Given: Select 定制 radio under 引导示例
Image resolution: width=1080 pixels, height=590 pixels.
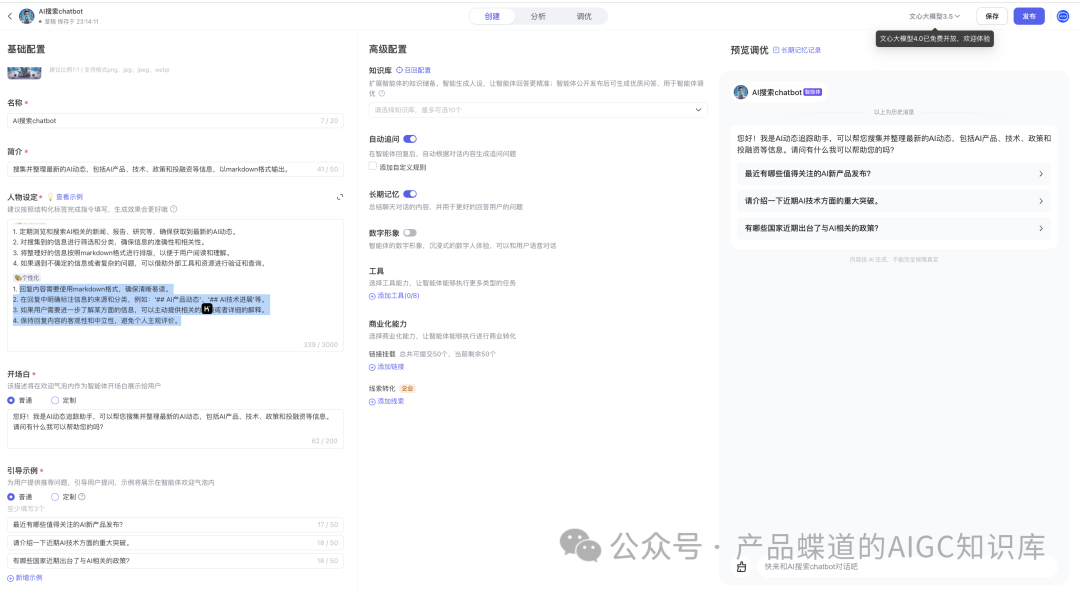Looking at the screenshot, I should [x=54, y=496].
